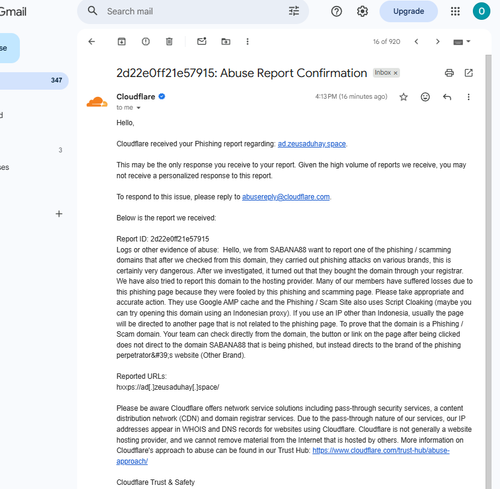
Task: Open Gmail settings gear
Action: (362, 11)
